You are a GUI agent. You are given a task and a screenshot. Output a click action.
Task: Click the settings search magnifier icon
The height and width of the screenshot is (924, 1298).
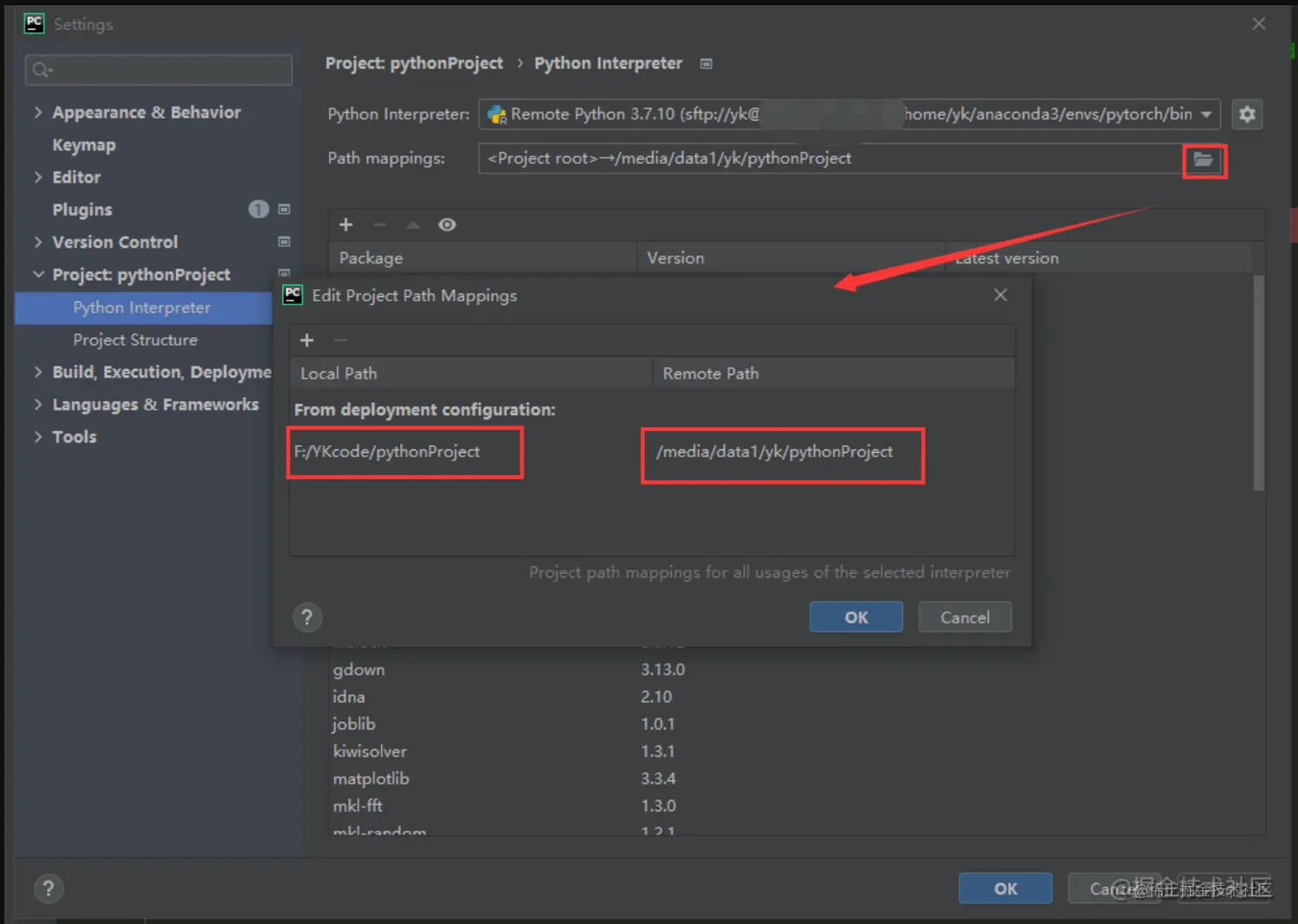[x=42, y=70]
